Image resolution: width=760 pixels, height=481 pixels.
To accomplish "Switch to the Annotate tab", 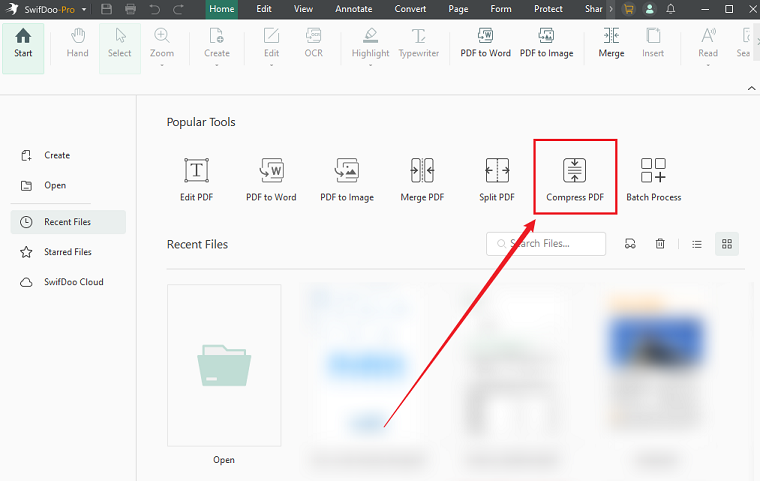I will (354, 9).
